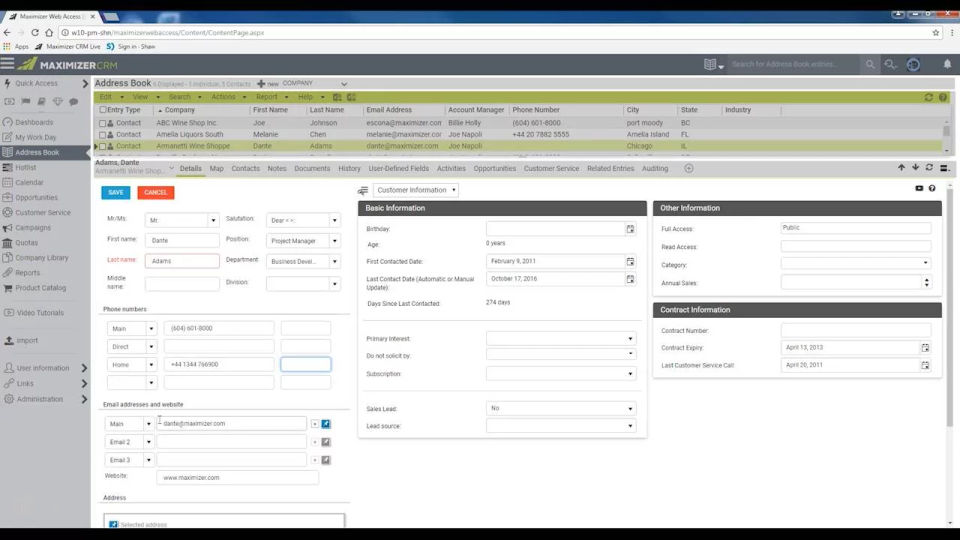Screen dimensions: 960x540
Task: Click the user-defined fields layout icon
Action: 363,190
